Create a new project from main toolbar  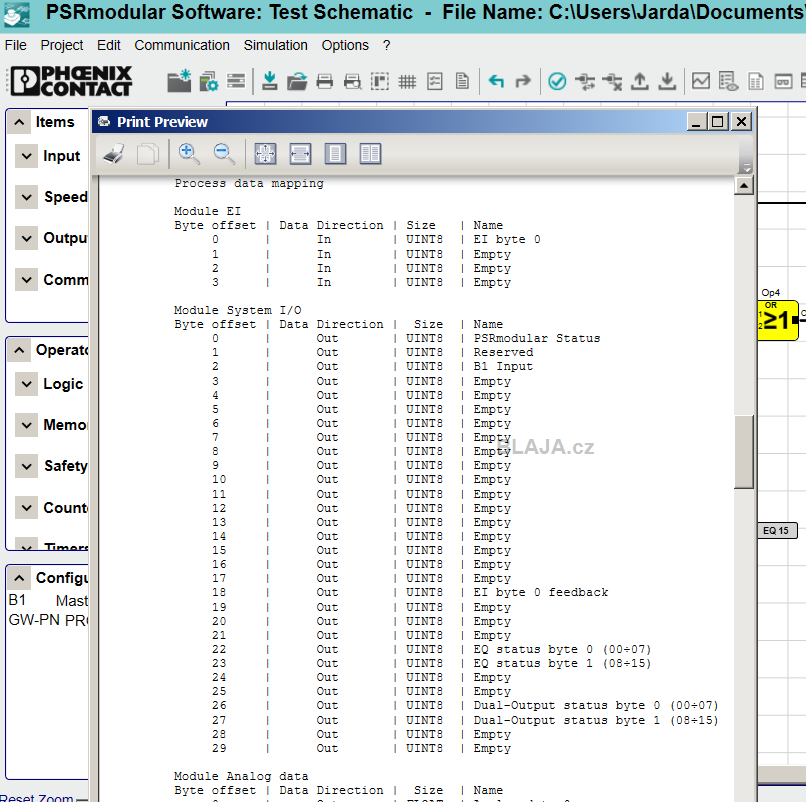179,81
